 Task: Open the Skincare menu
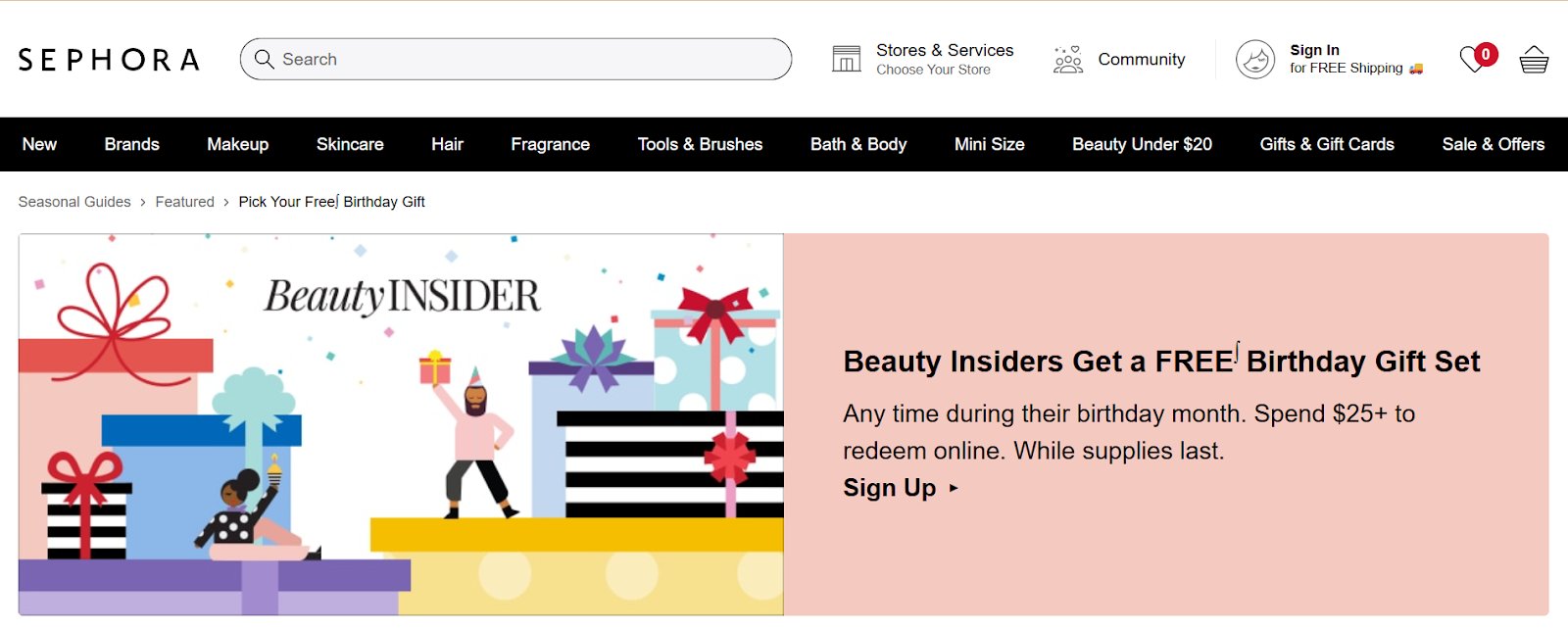(350, 144)
